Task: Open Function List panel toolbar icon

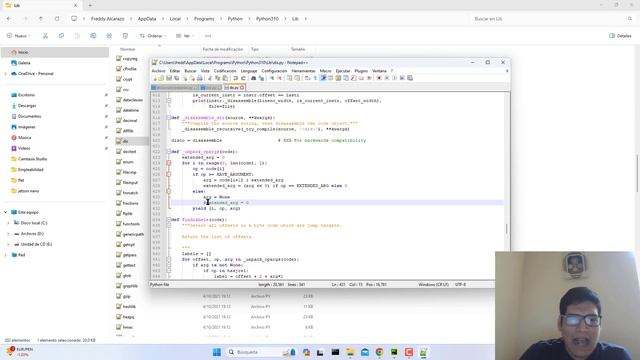Action: tap(353, 78)
